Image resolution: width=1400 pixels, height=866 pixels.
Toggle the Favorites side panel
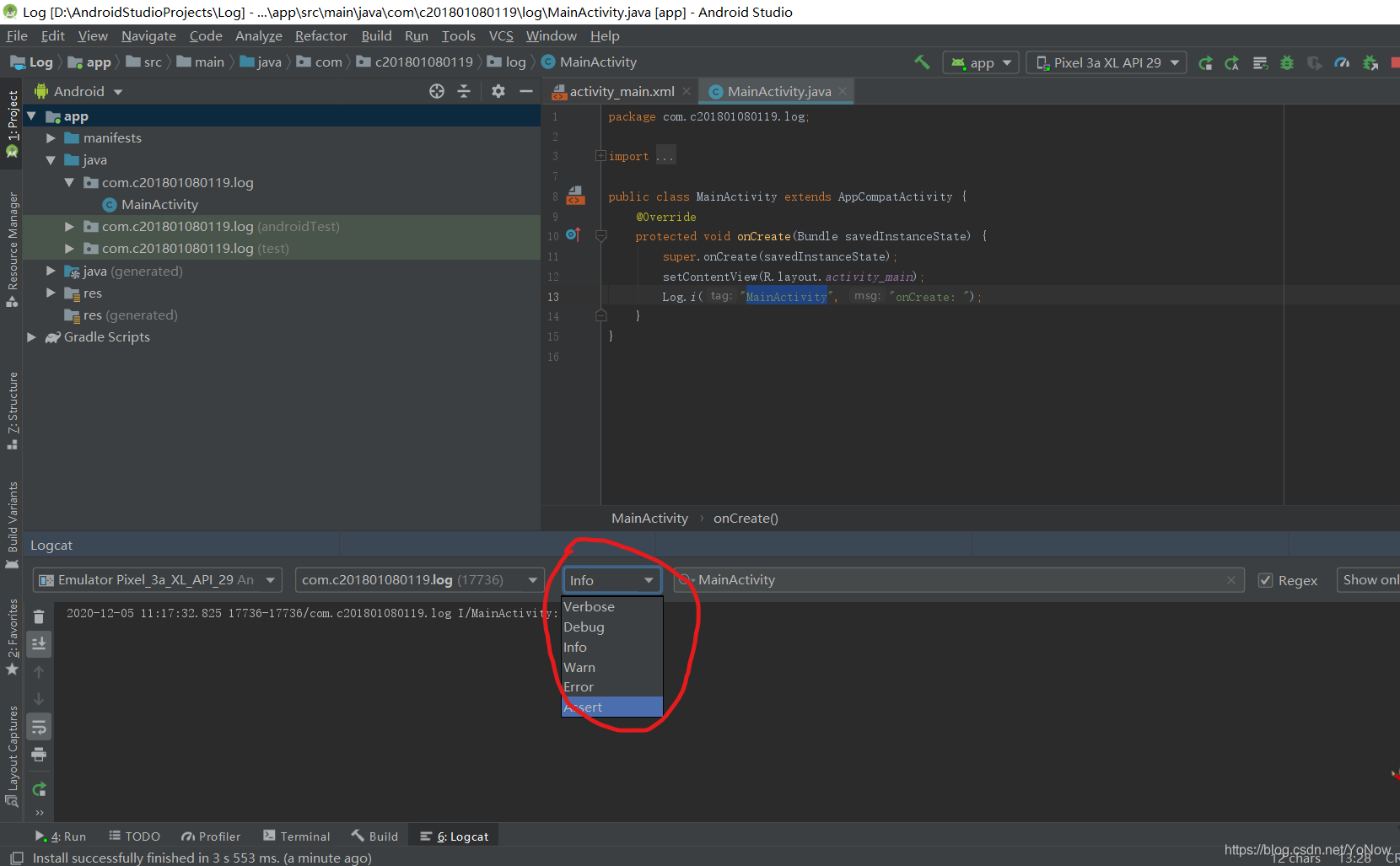(12, 637)
